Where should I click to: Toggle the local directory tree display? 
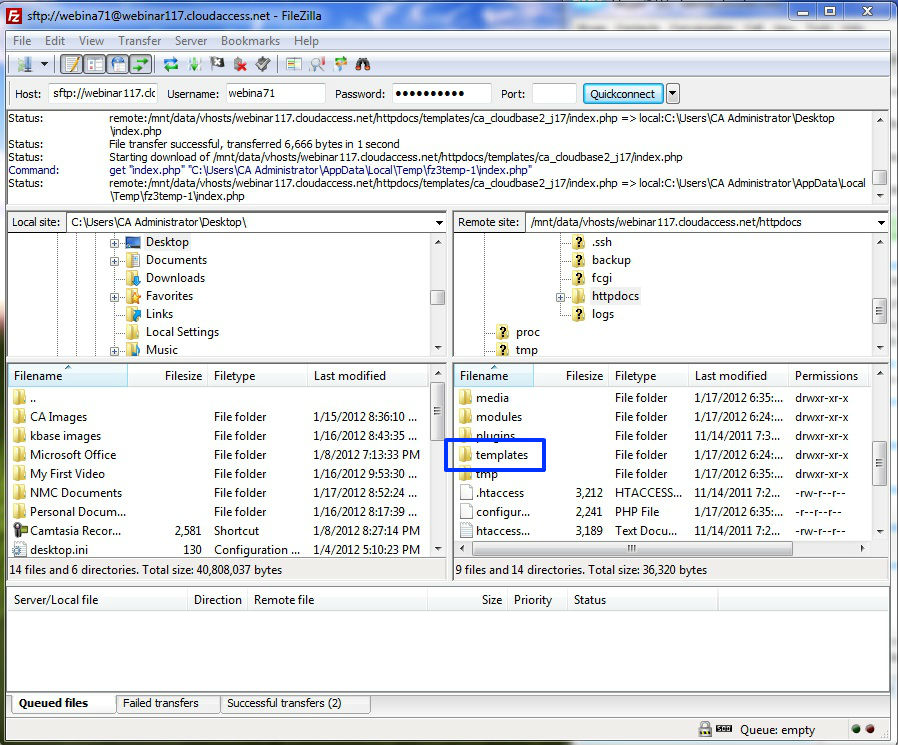95,64
